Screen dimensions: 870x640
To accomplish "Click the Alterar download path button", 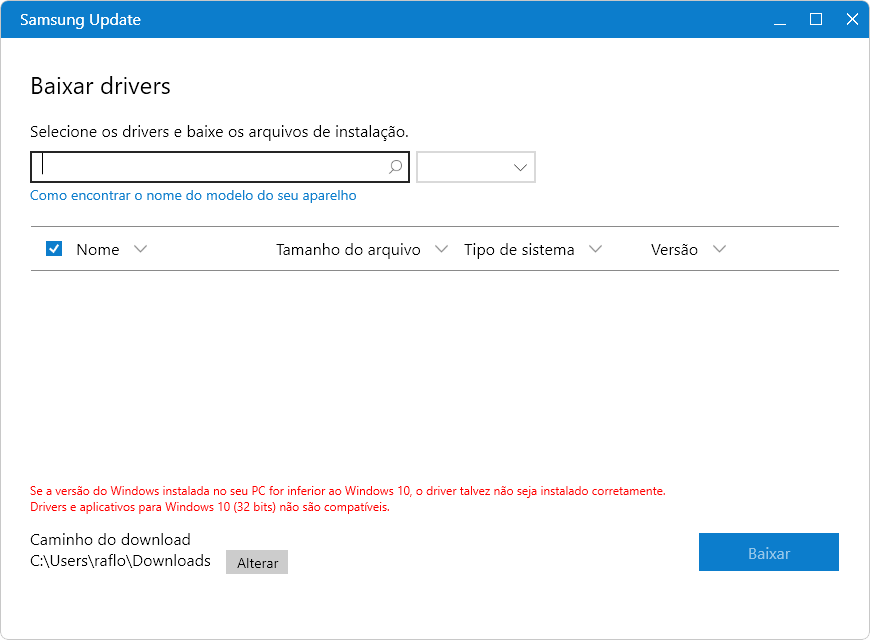I will click(257, 562).
